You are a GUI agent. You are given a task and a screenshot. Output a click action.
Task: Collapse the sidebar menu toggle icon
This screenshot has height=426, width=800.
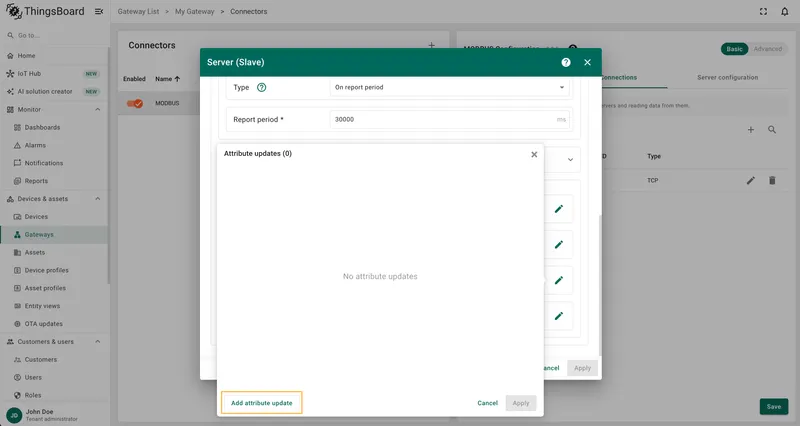click(x=99, y=11)
